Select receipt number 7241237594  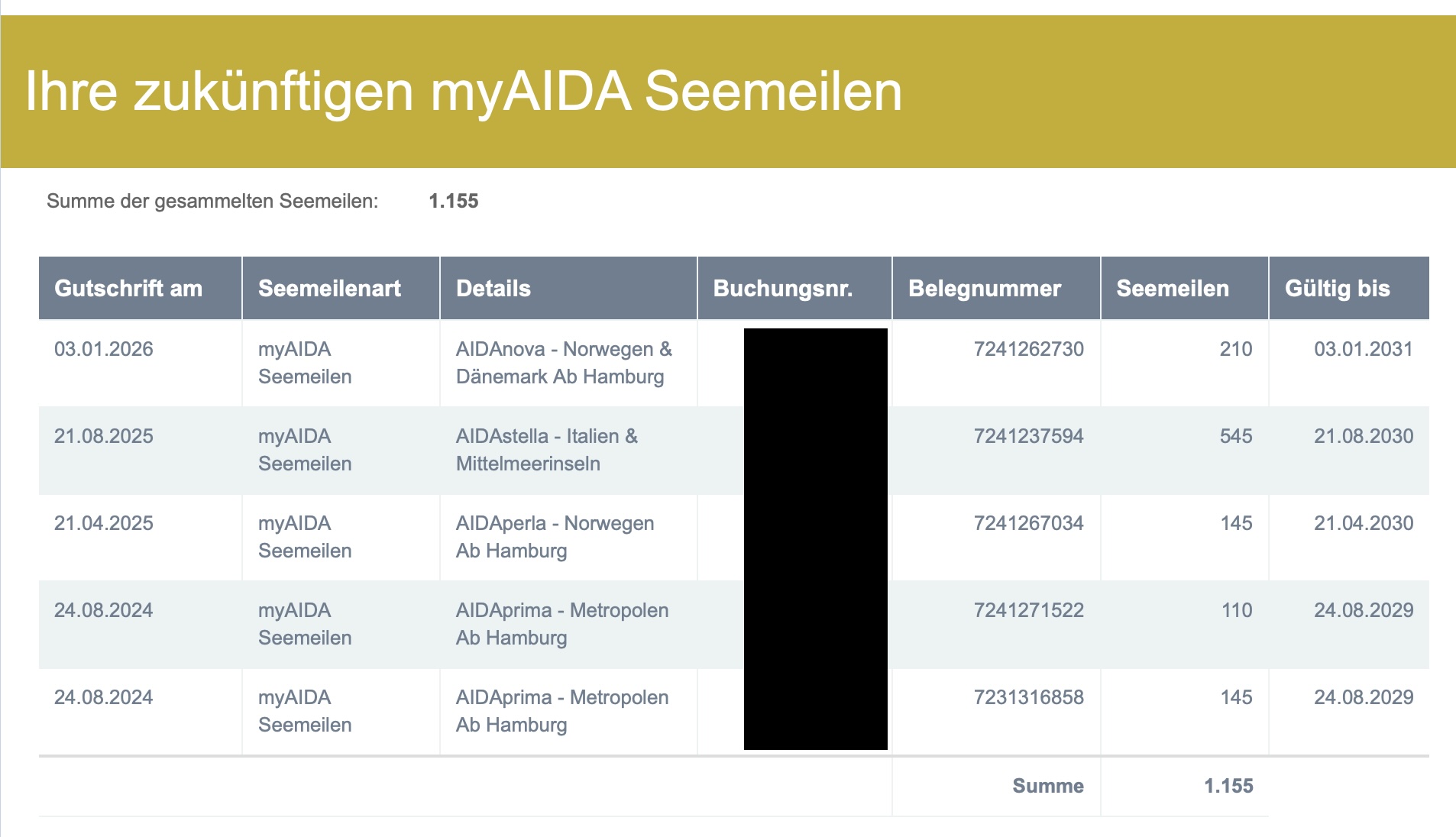tap(1028, 436)
